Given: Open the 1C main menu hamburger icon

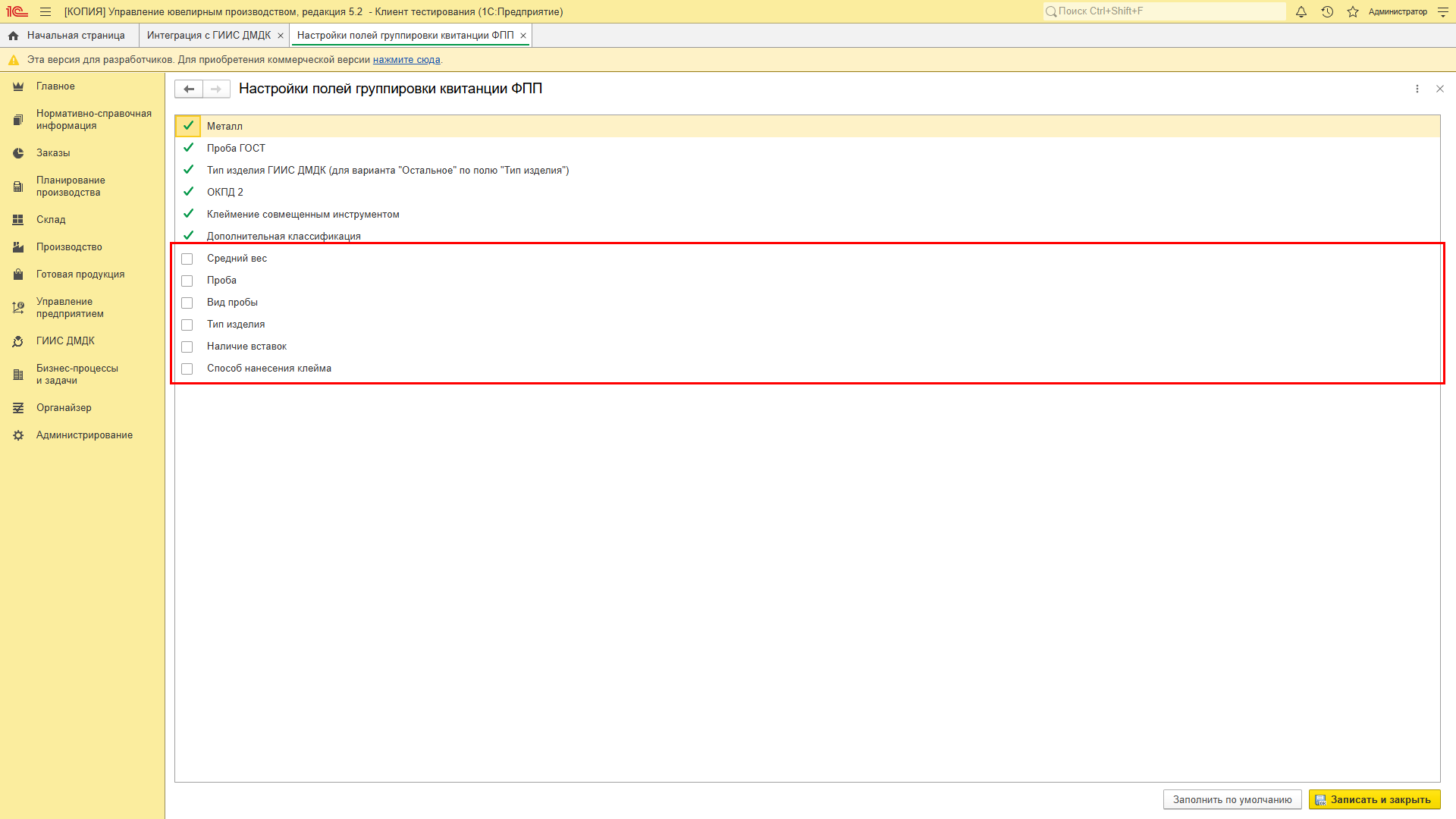Looking at the screenshot, I should tap(45, 11).
